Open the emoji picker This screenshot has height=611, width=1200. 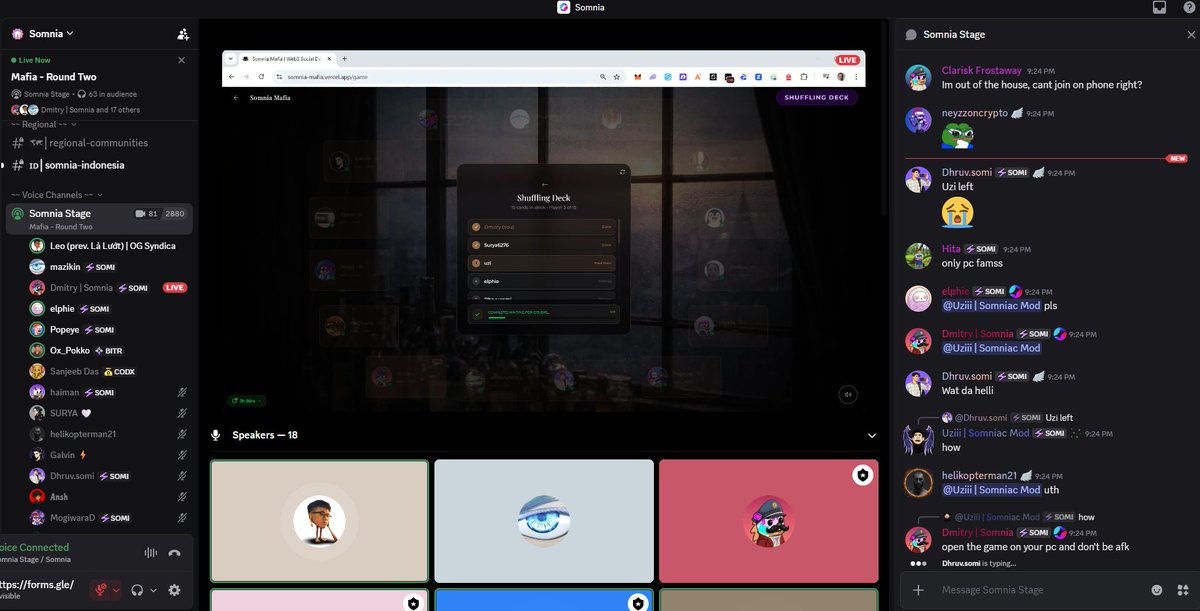[x=1157, y=590]
